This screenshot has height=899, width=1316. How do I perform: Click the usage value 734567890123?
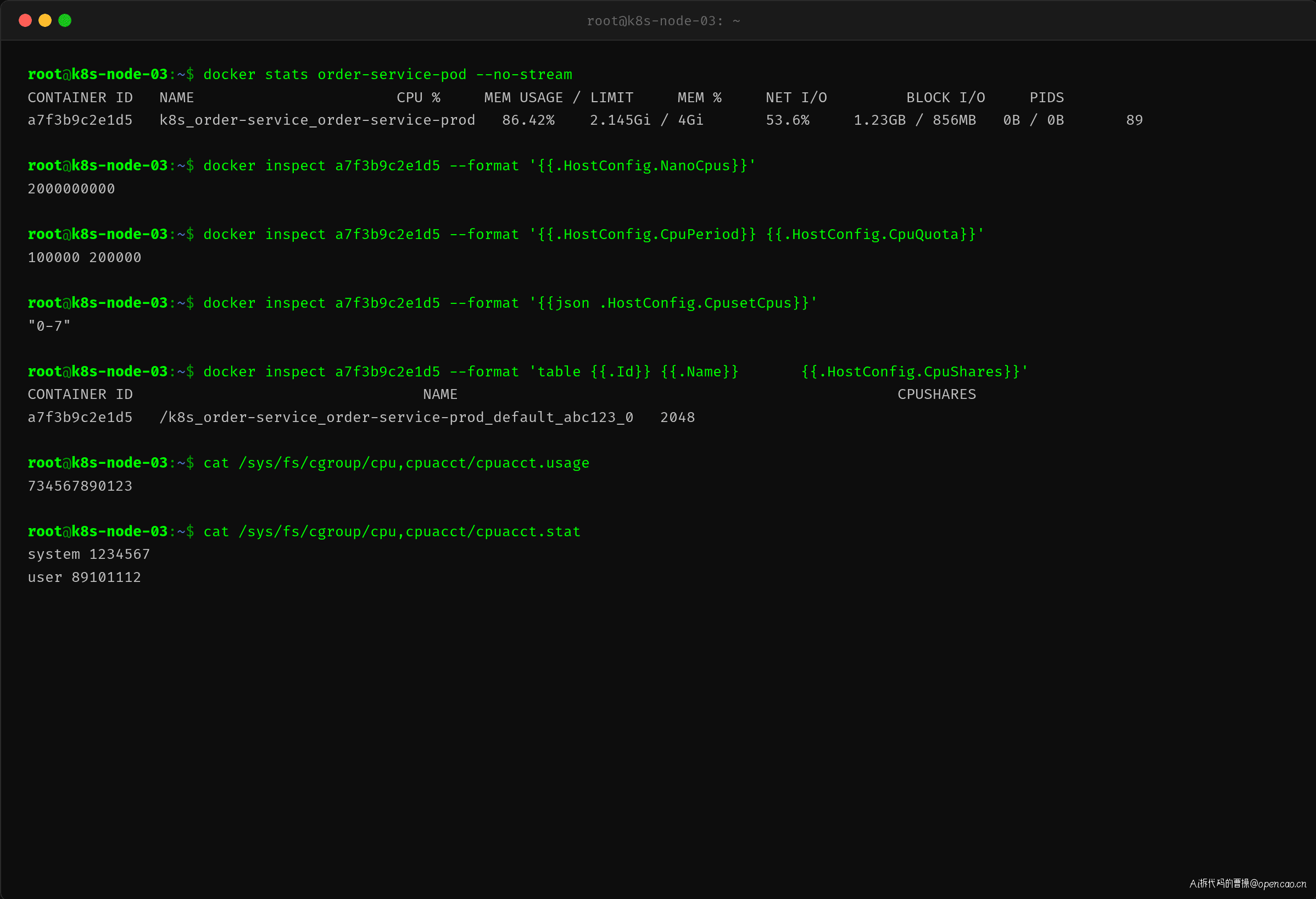click(80, 485)
